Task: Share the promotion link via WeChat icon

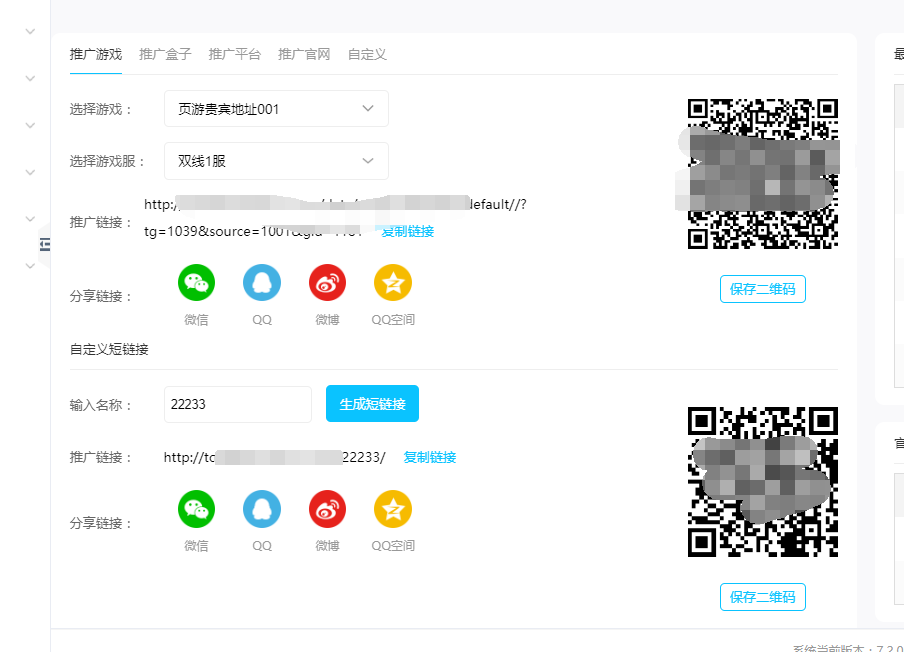Action: pos(196,283)
